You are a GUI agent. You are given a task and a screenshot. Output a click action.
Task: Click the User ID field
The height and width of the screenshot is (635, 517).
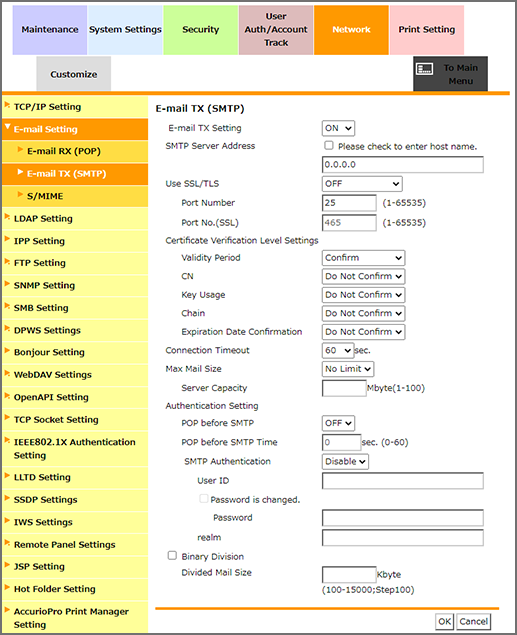(x=403, y=481)
